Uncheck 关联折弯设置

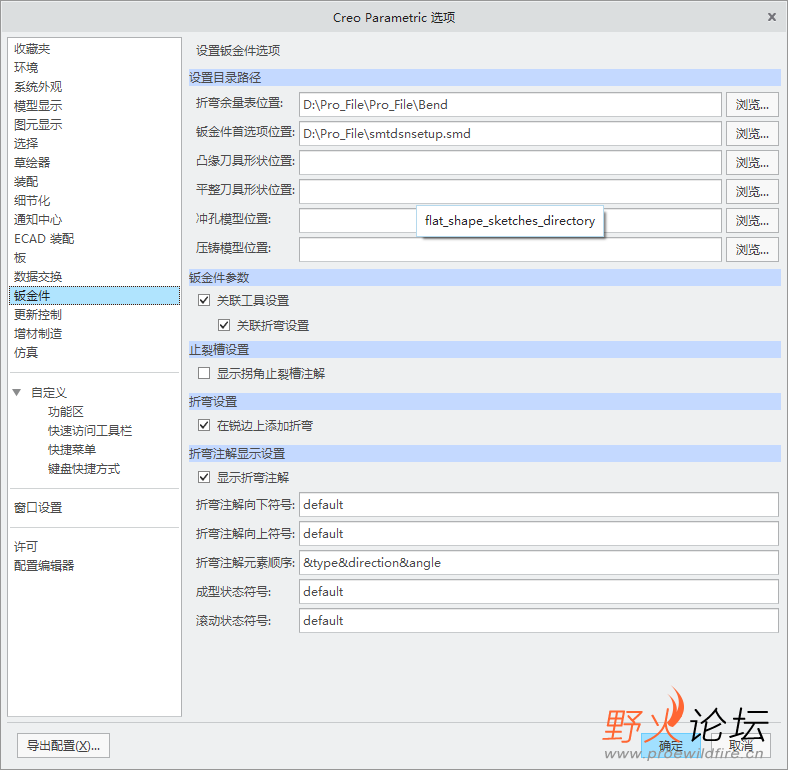pos(224,325)
